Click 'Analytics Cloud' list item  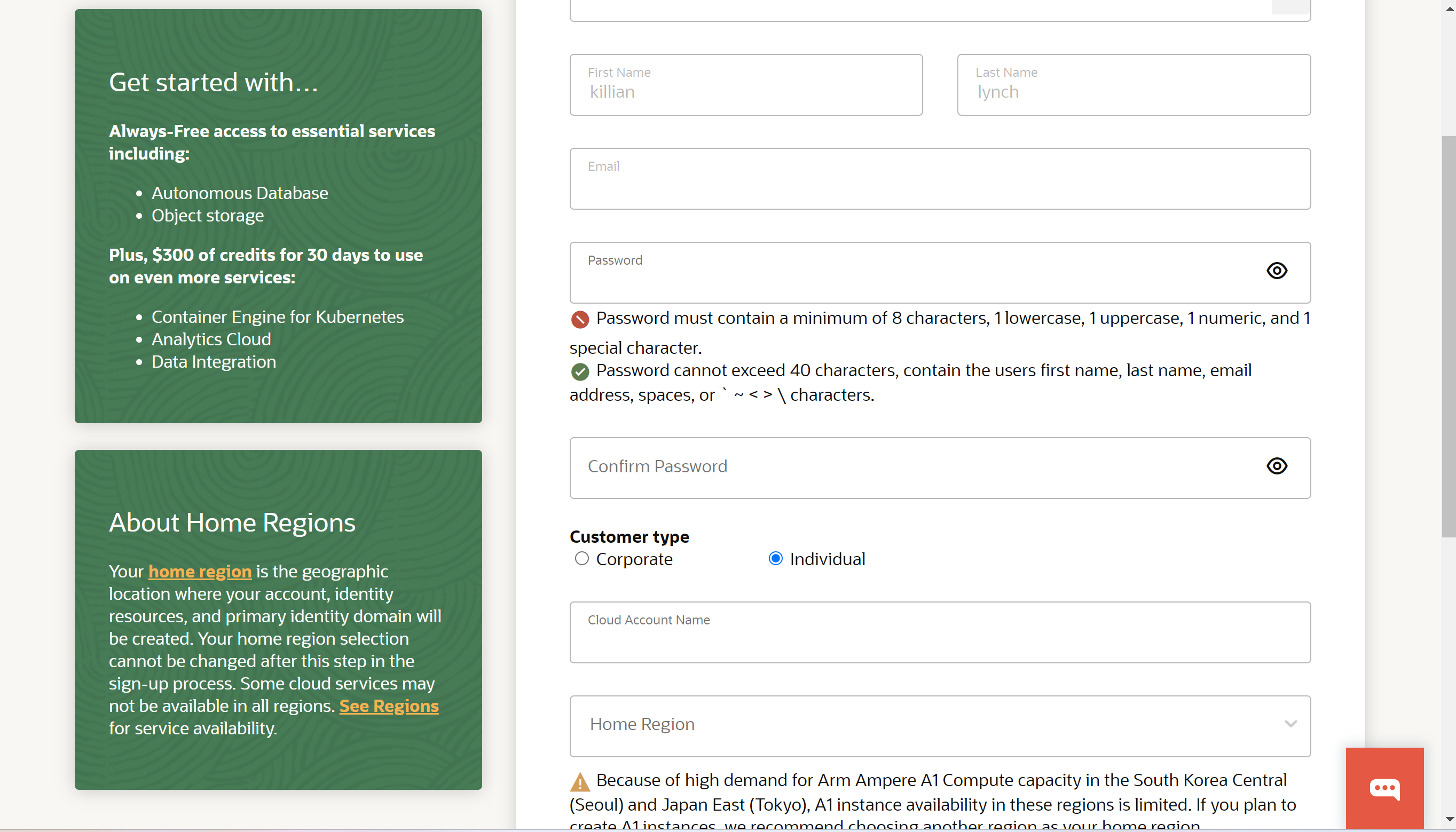click(211, 339)
